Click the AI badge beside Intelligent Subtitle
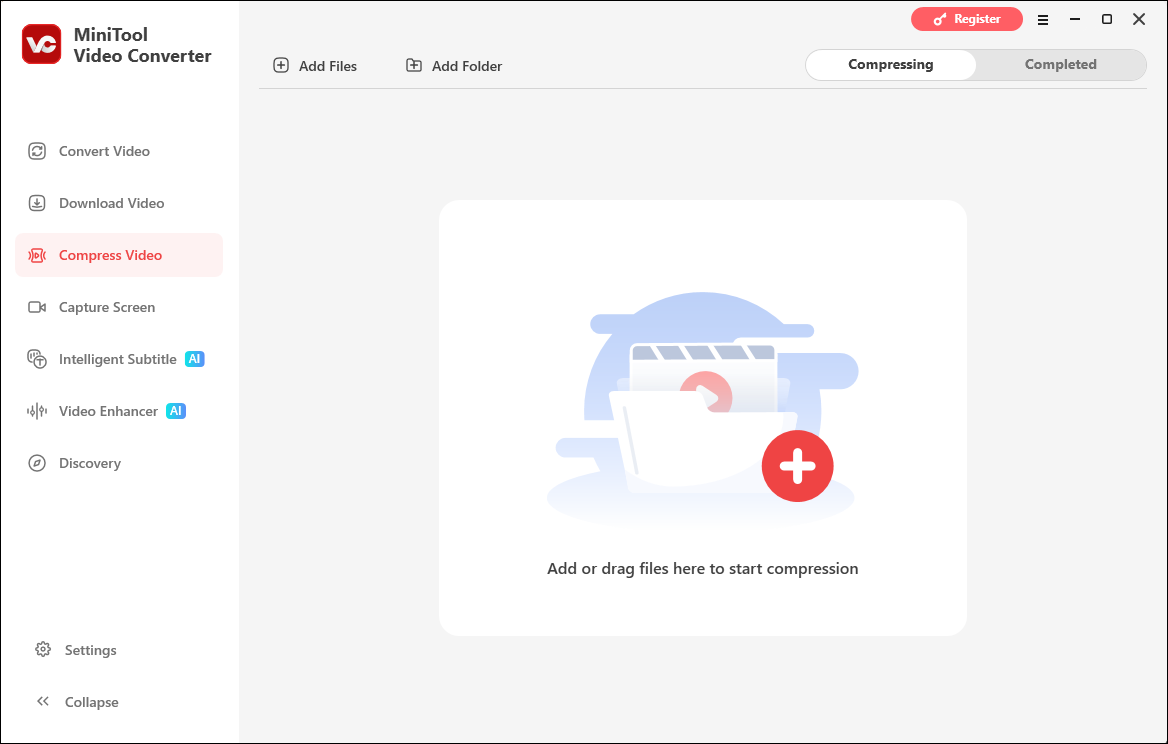The width and height of the screenshot is (1168, 744). (194, 359)
